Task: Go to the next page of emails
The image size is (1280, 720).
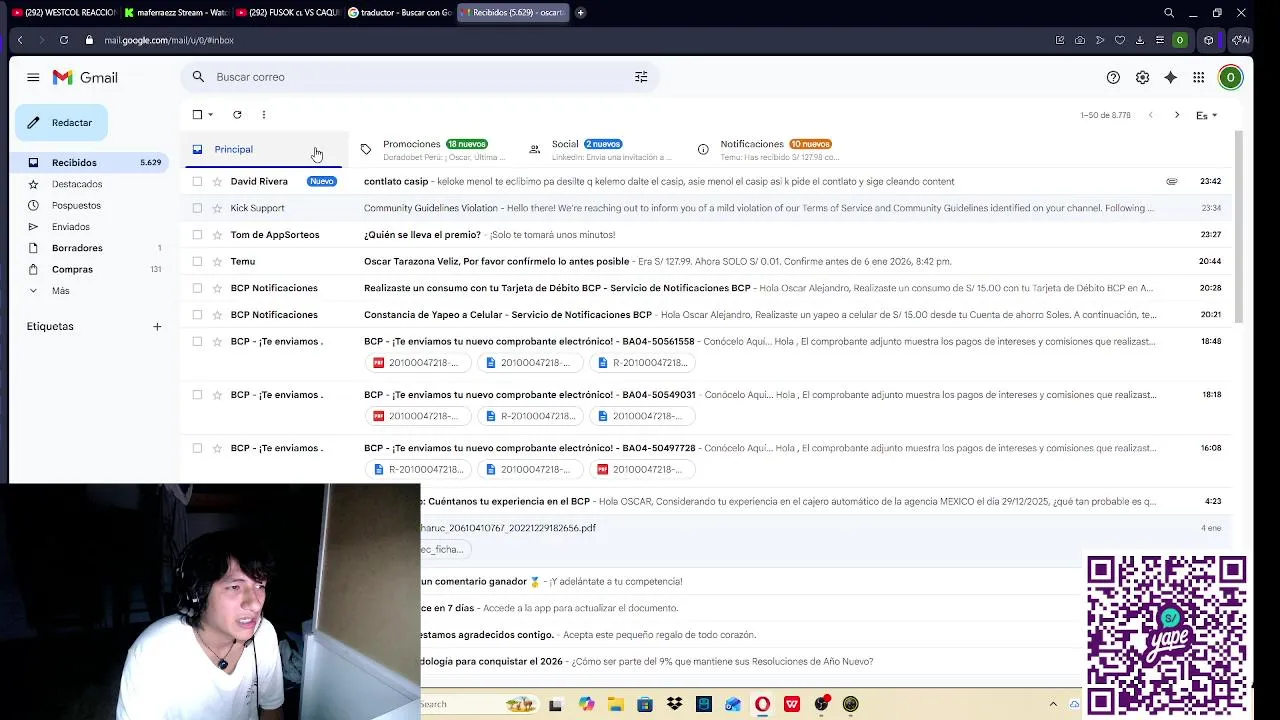Action: (1176, 115)
